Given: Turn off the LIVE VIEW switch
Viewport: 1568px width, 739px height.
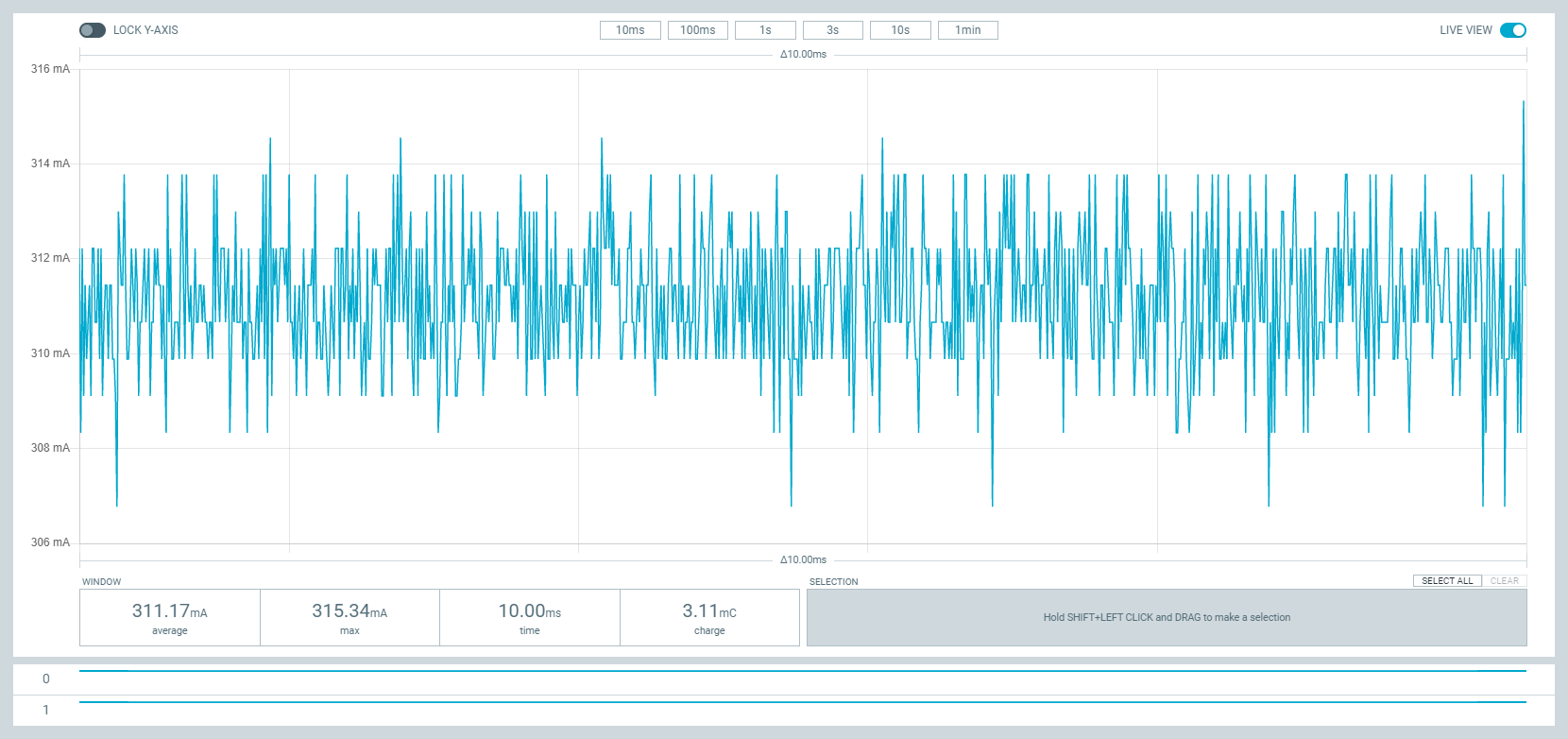Looking at the screenshot, I should pyautogui.click(x=1513, y=30).
